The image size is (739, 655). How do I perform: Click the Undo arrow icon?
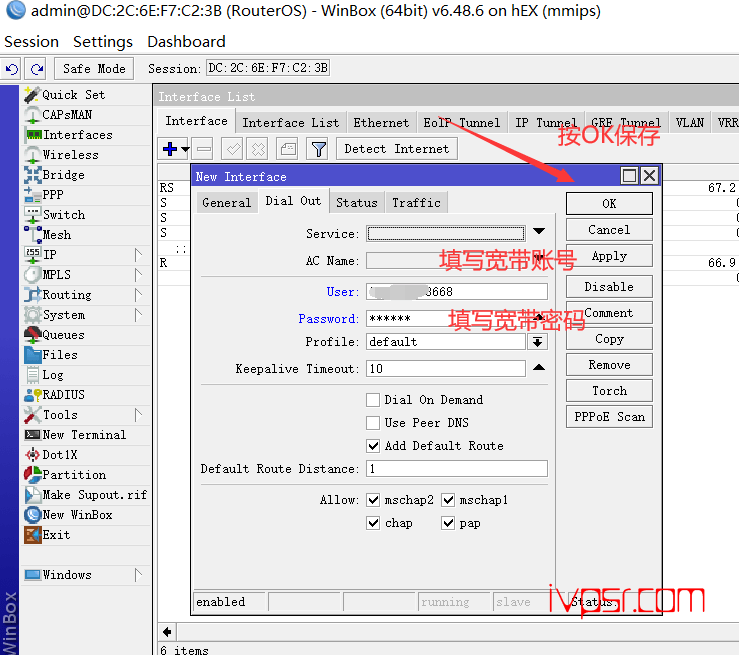11,69
